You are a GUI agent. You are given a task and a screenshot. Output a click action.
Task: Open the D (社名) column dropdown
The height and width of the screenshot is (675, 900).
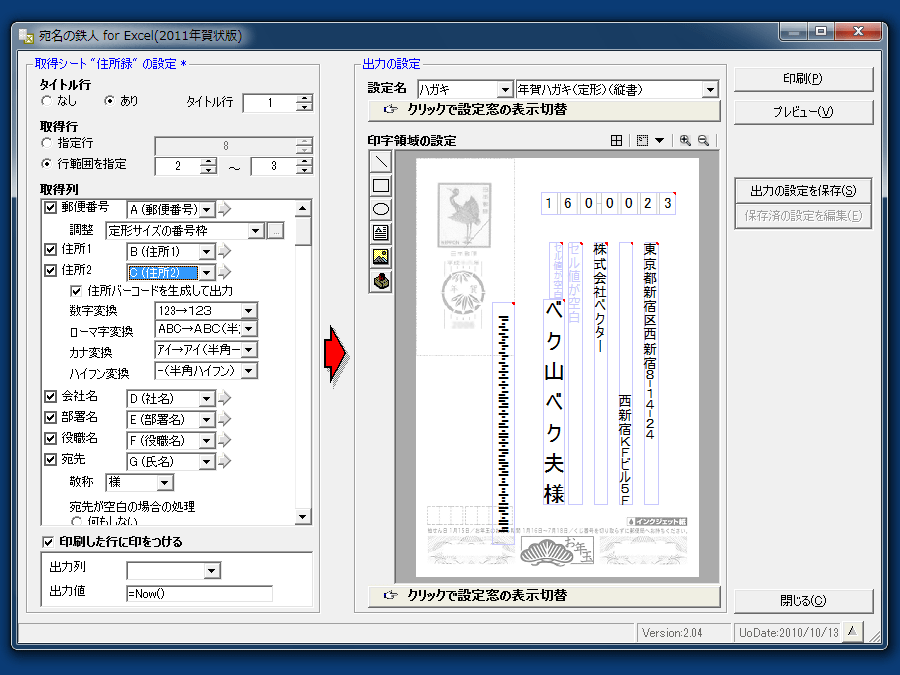[207, 398]
